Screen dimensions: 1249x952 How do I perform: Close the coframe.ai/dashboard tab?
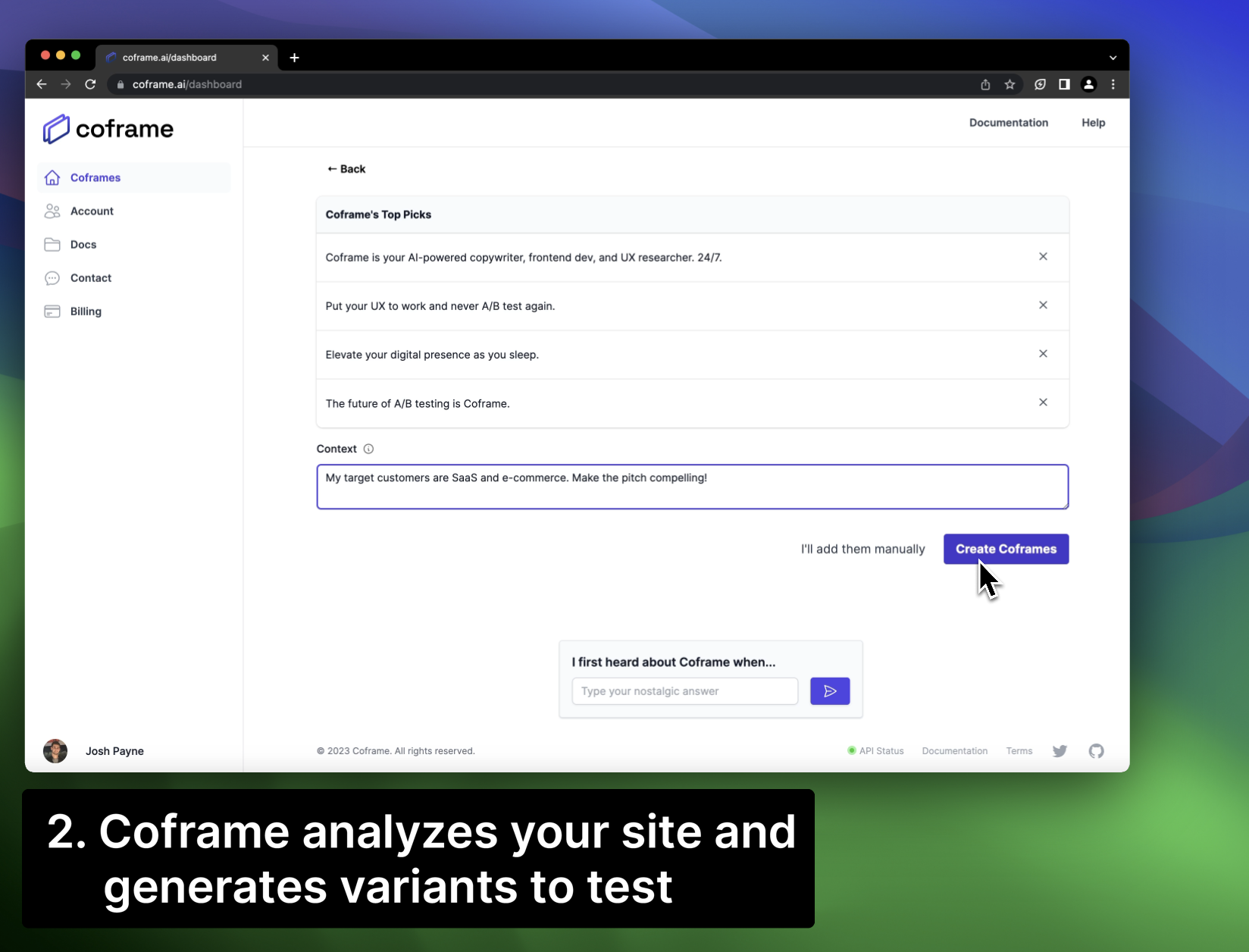click(265, 58)
